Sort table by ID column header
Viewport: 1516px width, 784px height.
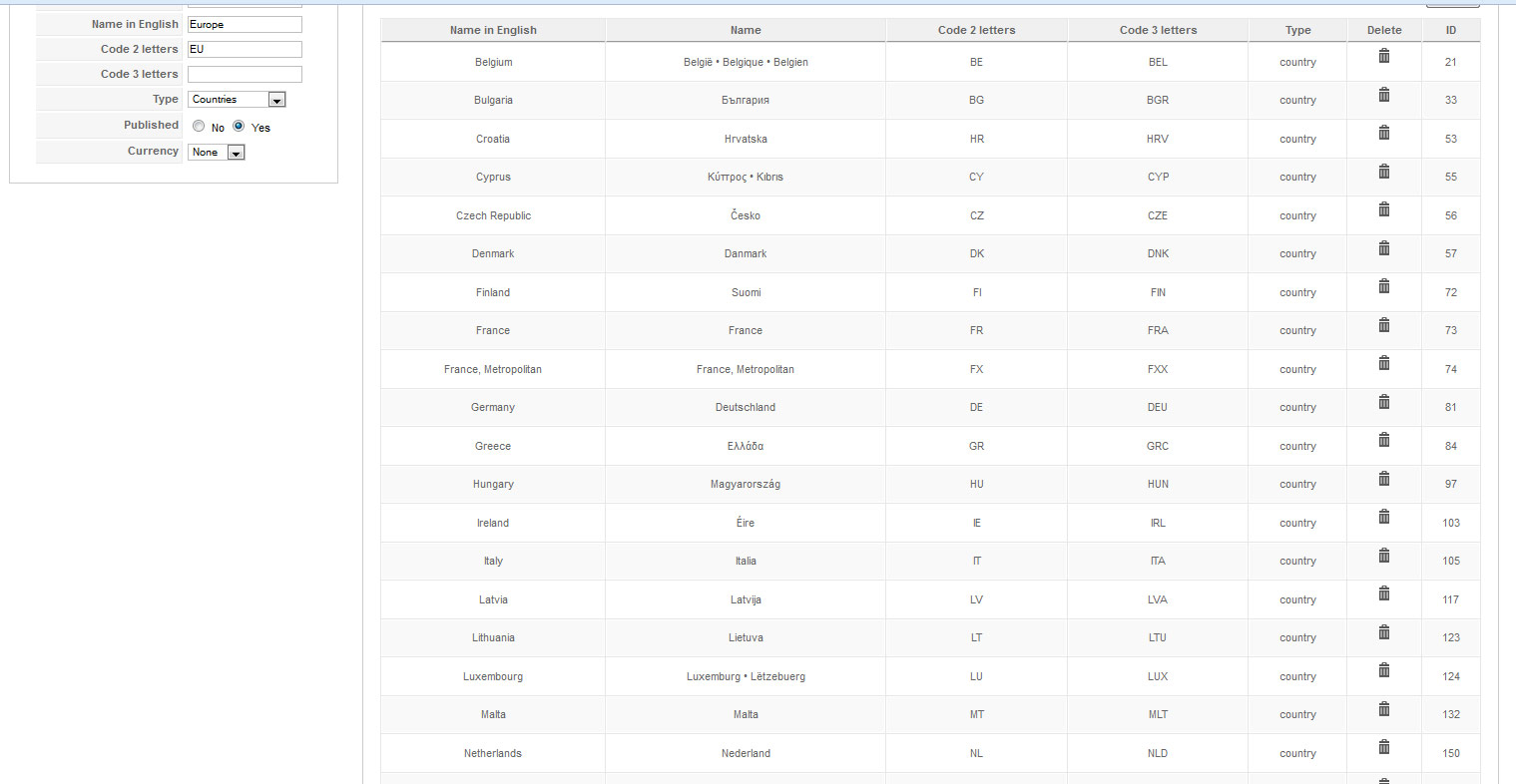coord(1451,30)
